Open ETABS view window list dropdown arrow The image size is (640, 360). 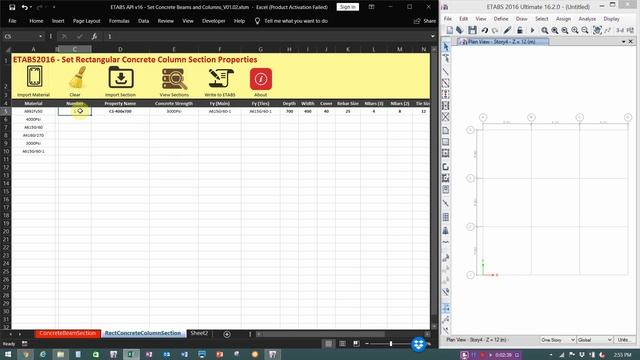click(623, 42)
